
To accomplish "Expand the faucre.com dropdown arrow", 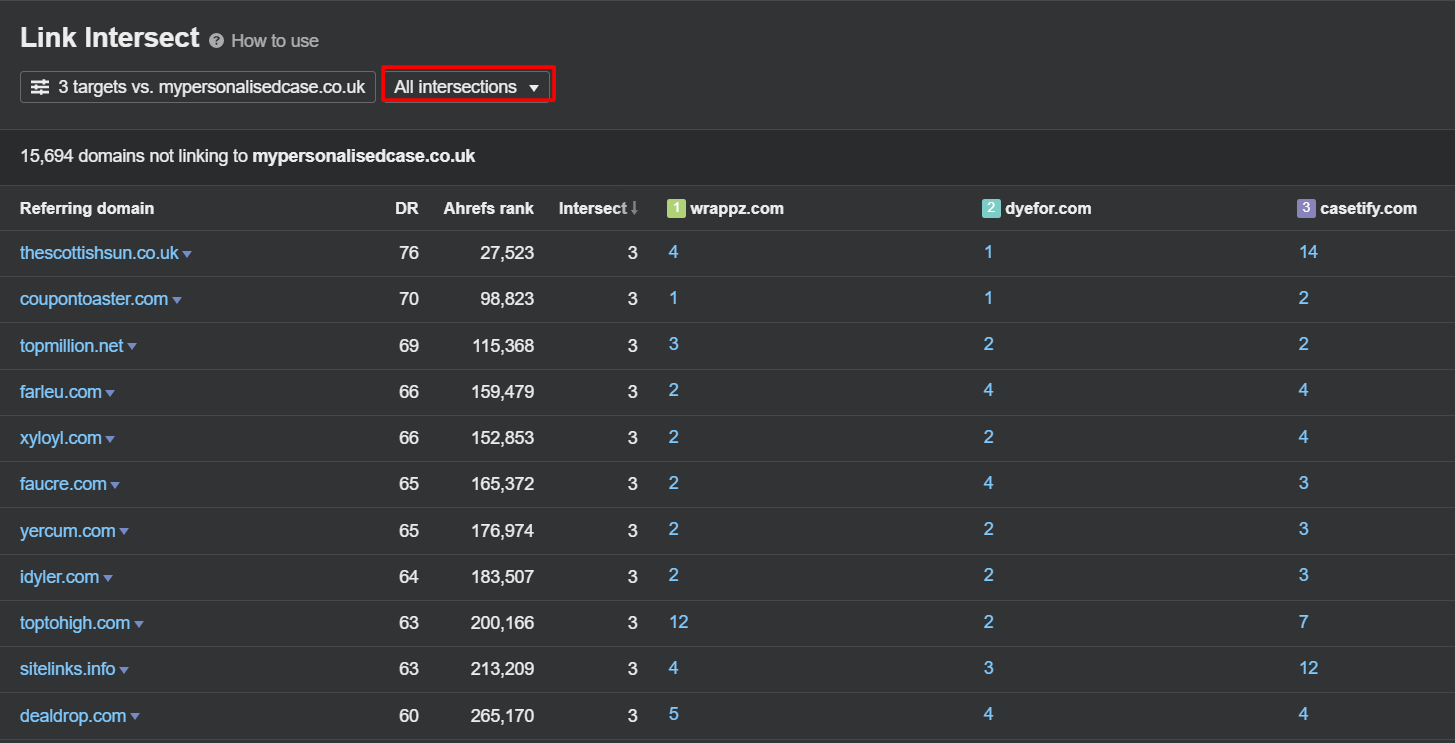I will pos(115,485).
